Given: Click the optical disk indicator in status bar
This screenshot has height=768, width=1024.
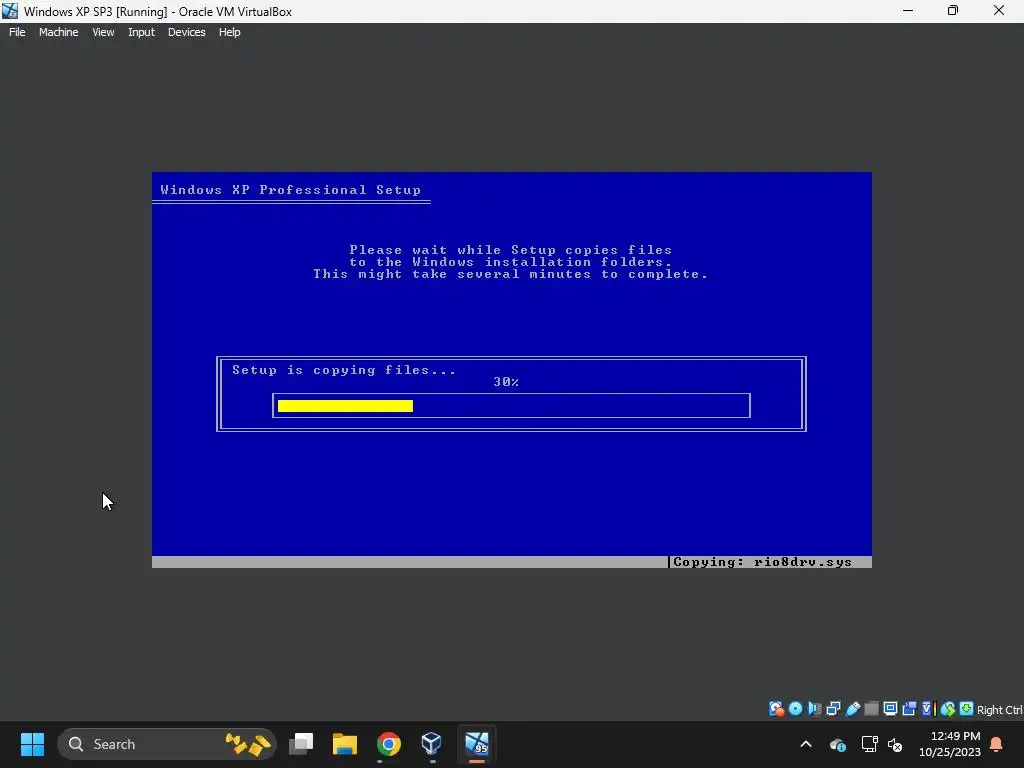Looking at the screenshot, I should tap(795, 709).
